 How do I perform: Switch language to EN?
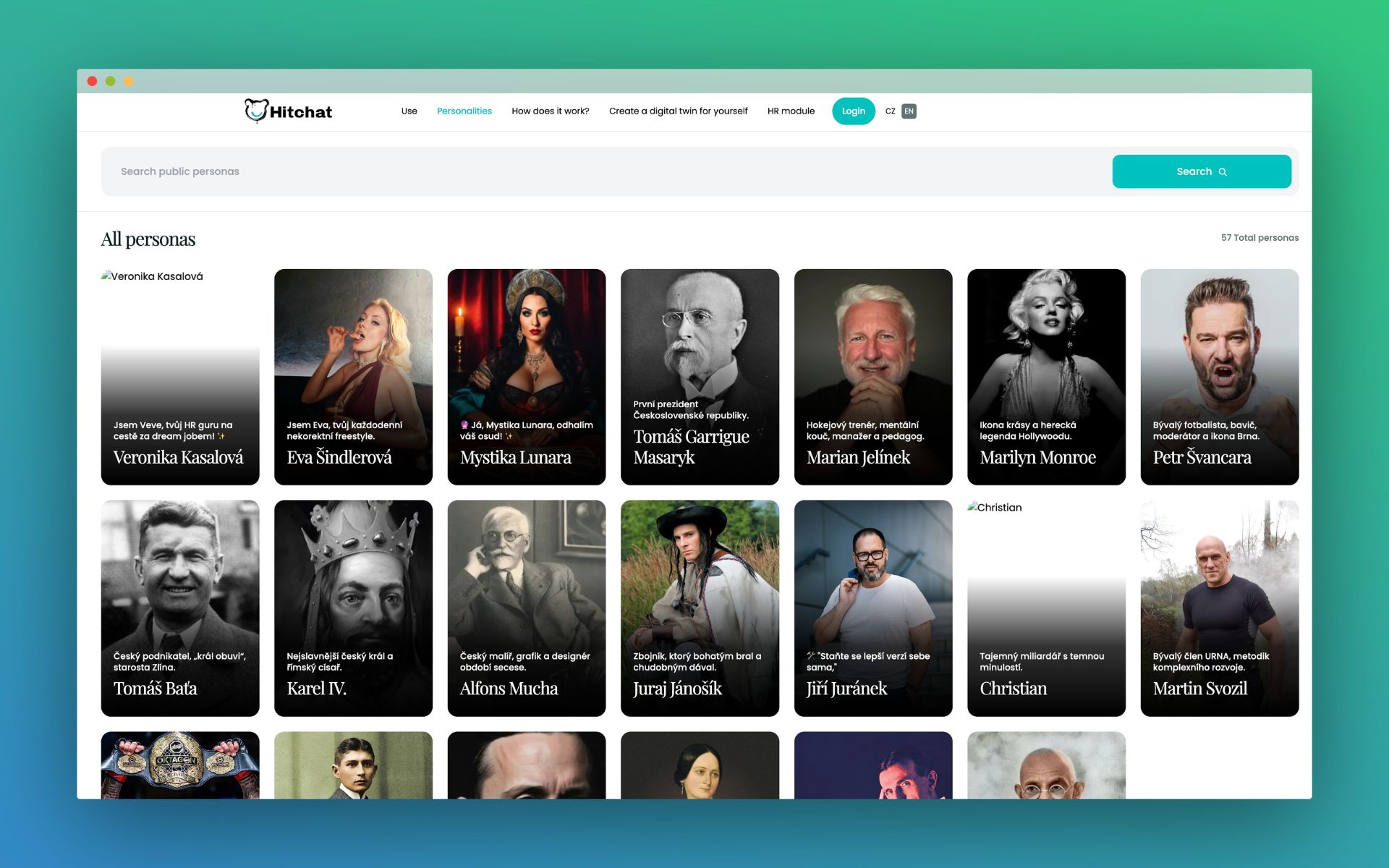(909, 111)
